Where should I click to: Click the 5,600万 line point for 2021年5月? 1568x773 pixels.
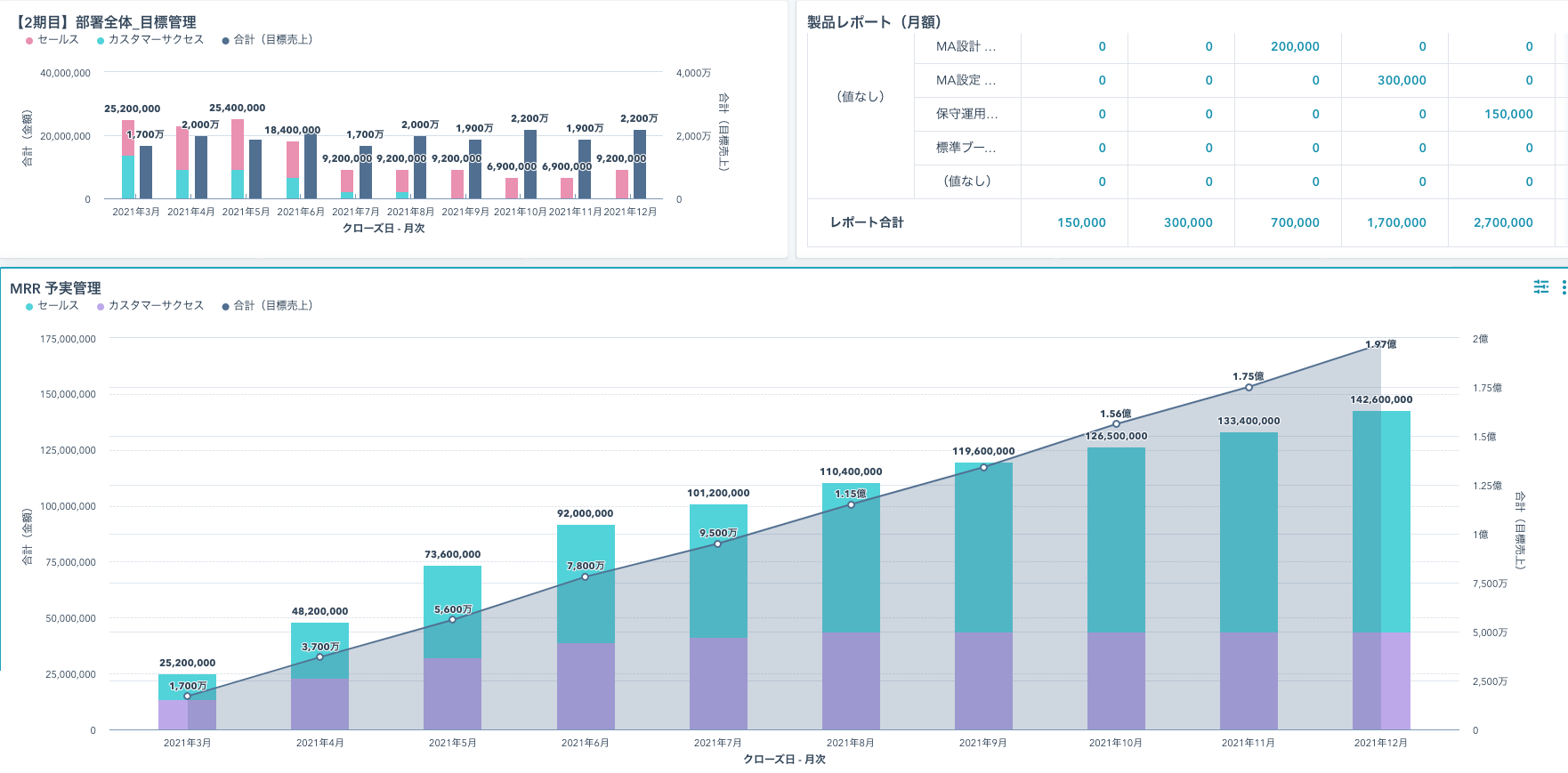pos(453,619)
